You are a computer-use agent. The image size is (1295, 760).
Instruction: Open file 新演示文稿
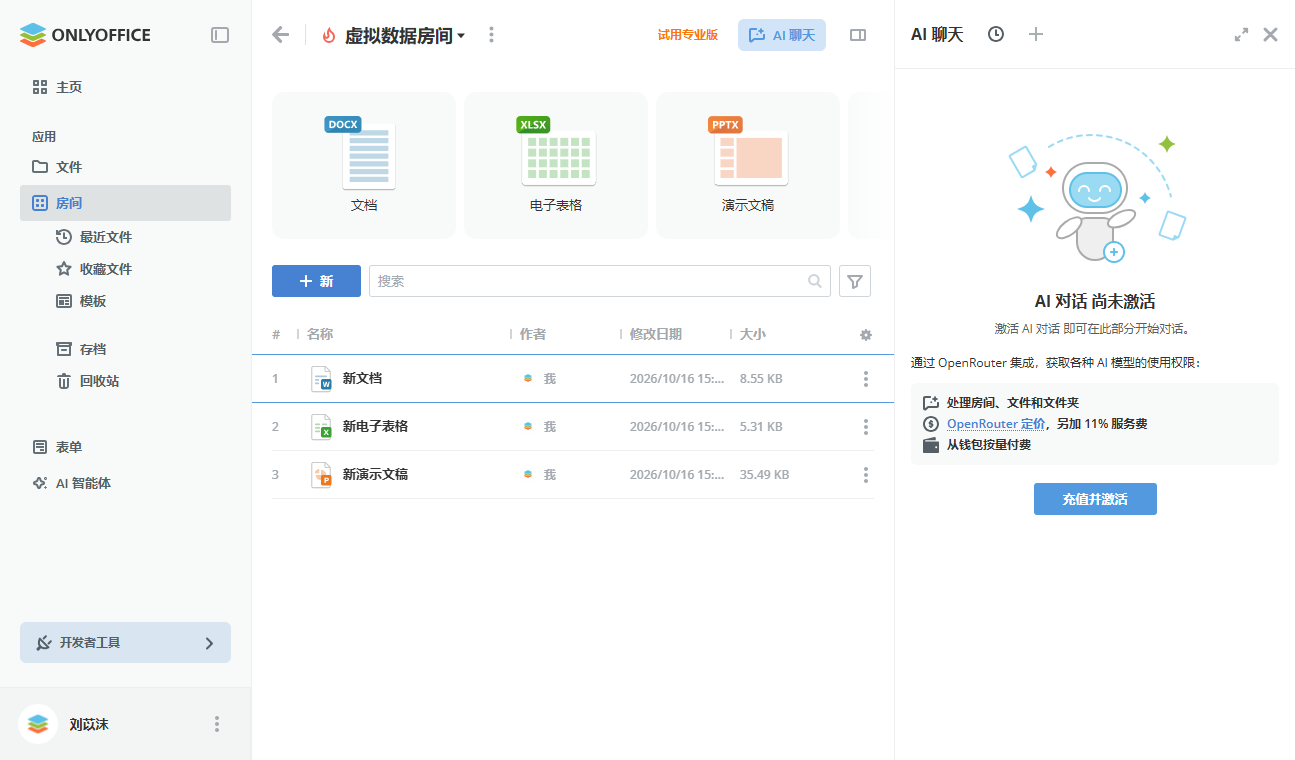(376, 475)
